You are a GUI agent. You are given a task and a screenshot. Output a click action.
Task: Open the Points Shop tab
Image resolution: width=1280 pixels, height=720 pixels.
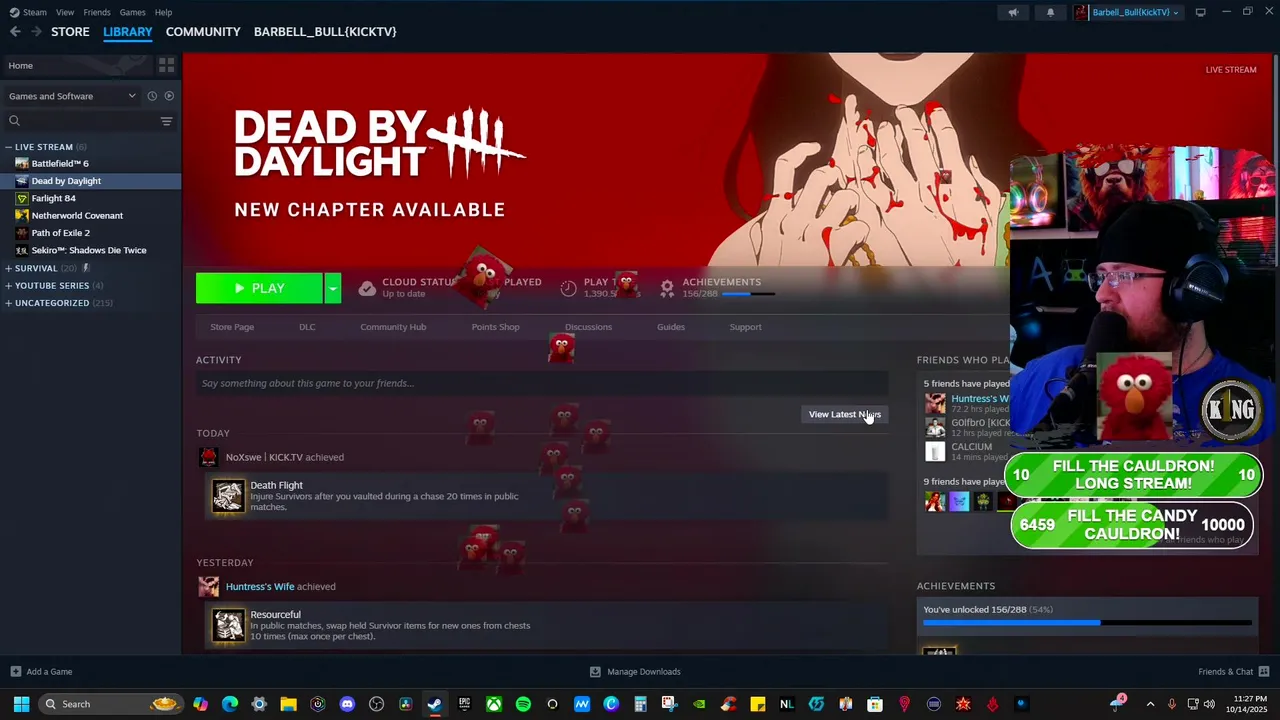[x=495, y=327]
